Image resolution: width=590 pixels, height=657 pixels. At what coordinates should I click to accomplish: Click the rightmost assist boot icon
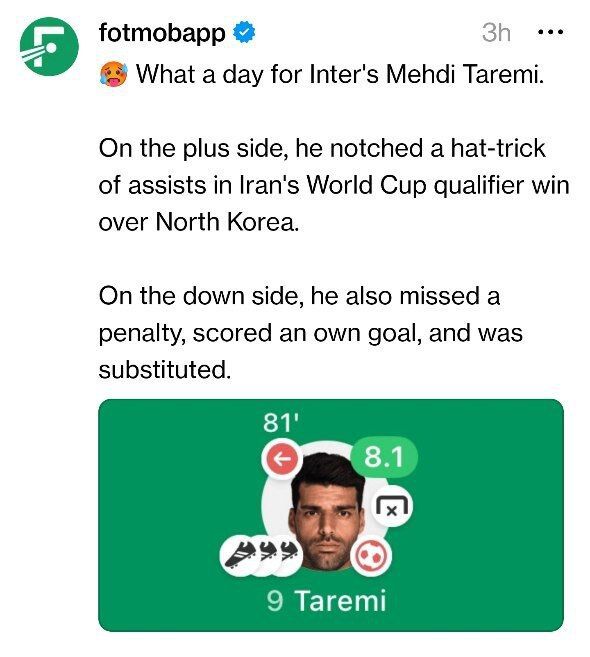point(289,551)
